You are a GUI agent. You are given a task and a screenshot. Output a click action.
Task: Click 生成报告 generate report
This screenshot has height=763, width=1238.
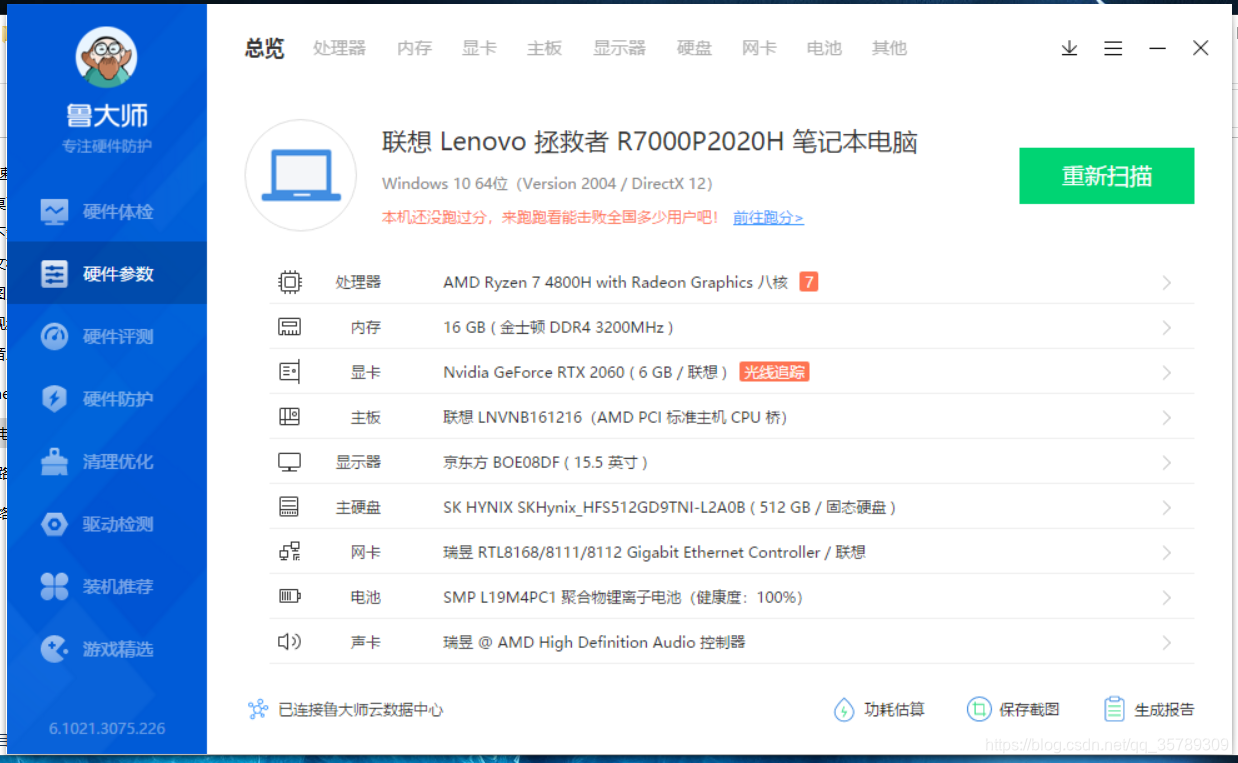click(1148, 710)
